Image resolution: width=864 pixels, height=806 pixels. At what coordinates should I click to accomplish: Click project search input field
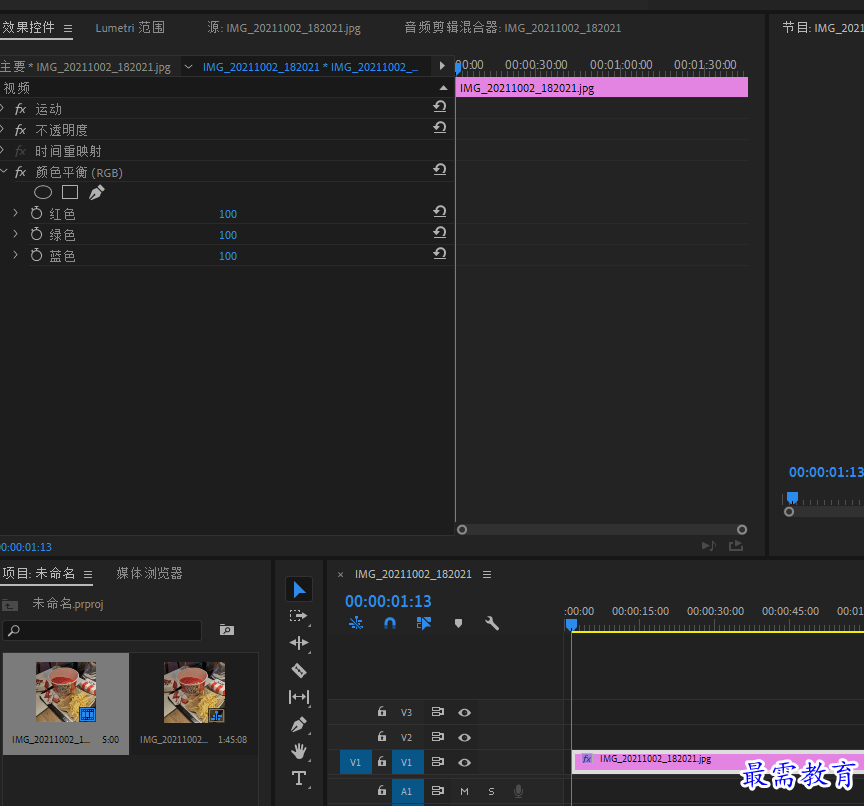pyautogui.click(x=102, y=630)
